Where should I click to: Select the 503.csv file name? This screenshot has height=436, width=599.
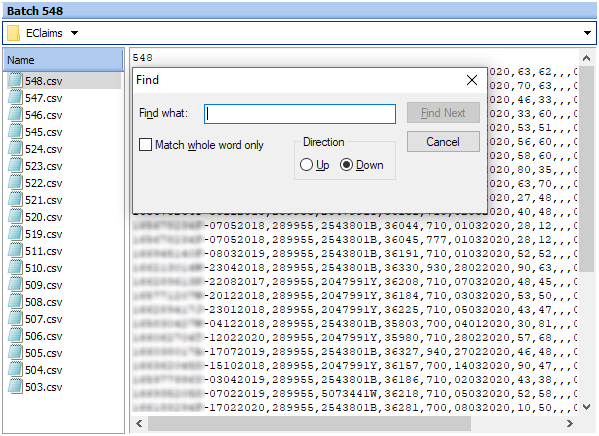click(44, 387)
